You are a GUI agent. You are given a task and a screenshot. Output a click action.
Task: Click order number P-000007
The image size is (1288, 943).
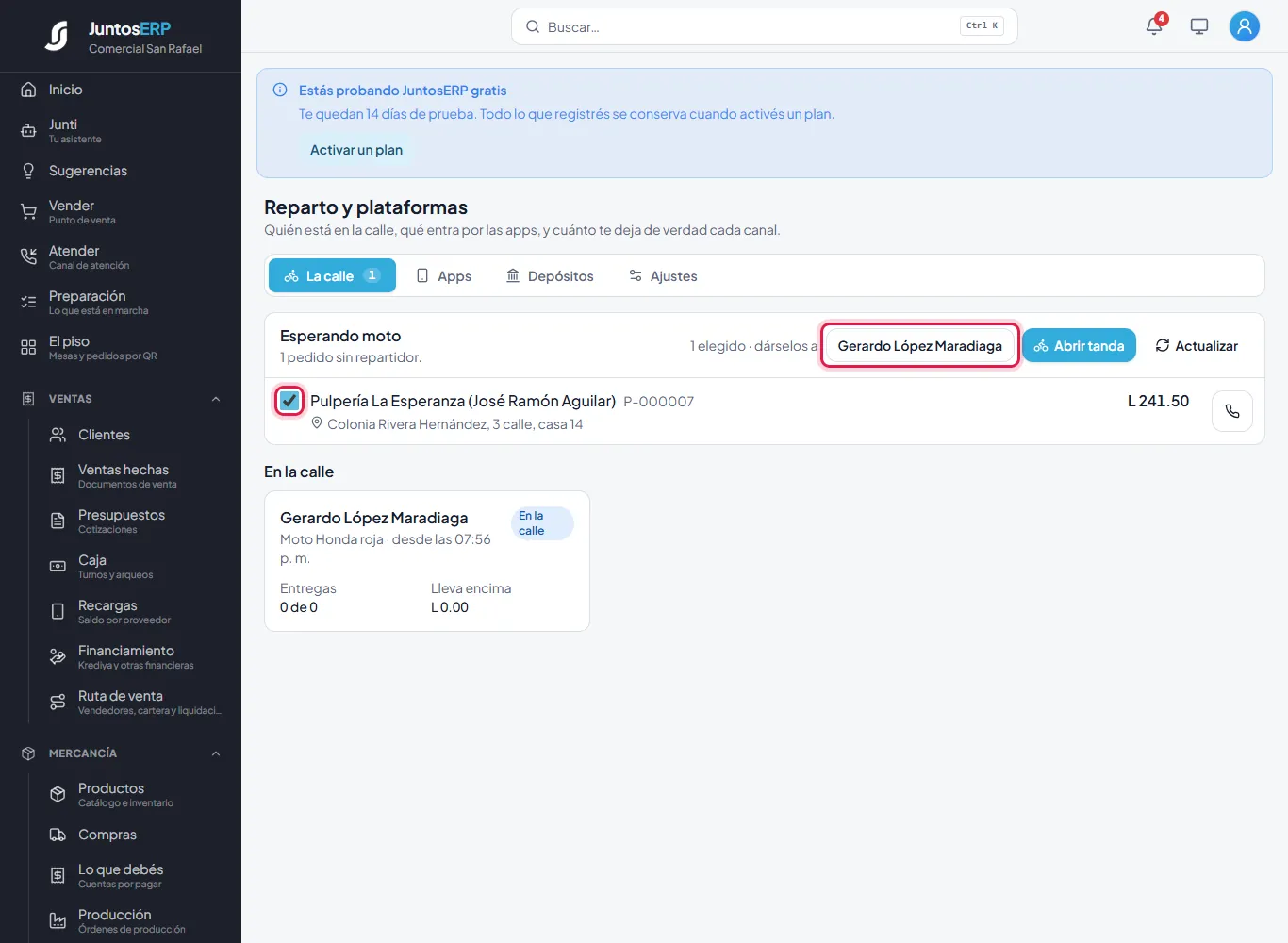click(x=658, y=402)
